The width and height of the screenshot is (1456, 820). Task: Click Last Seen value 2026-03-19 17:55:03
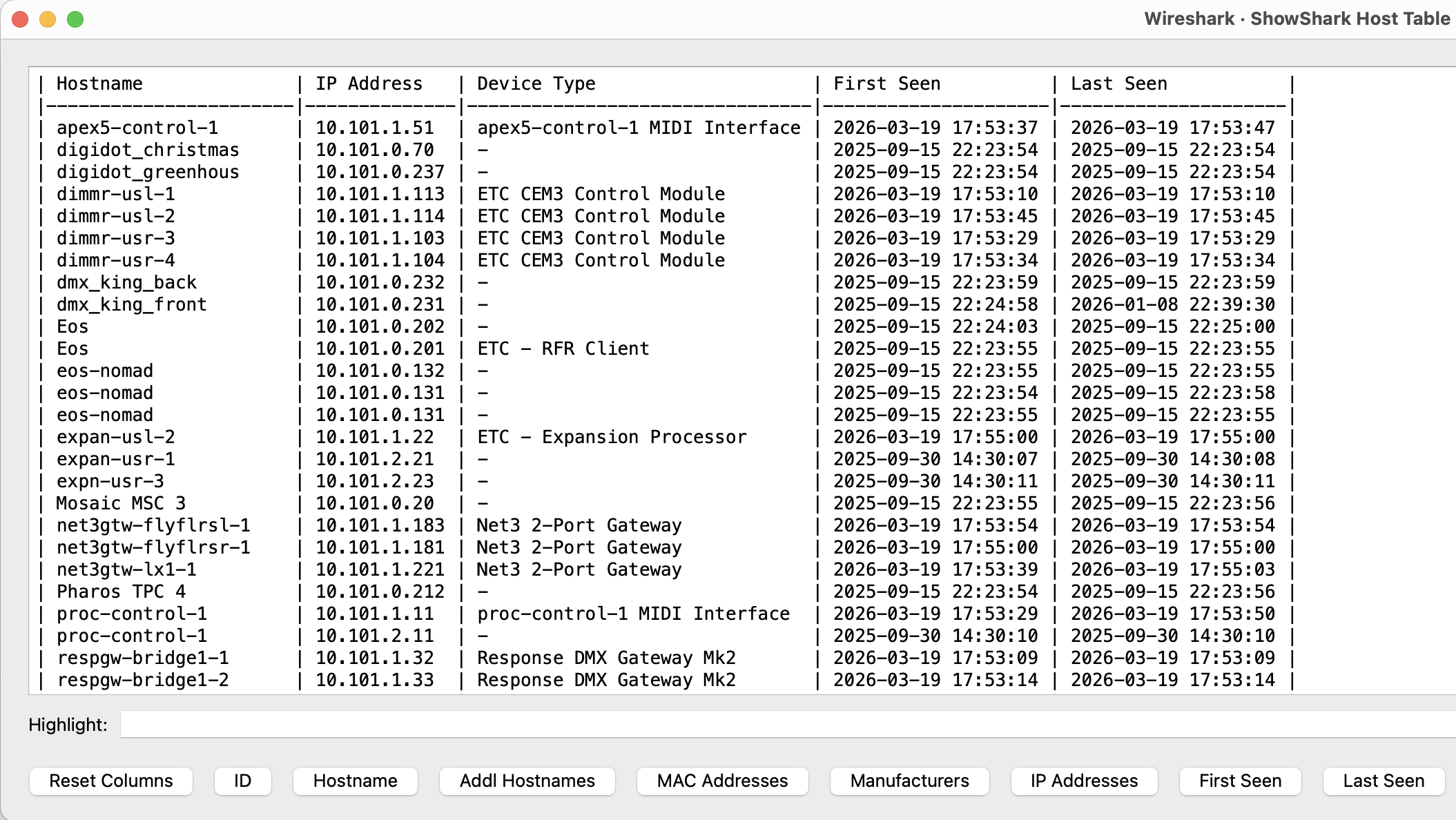(x=1173, y=569)
